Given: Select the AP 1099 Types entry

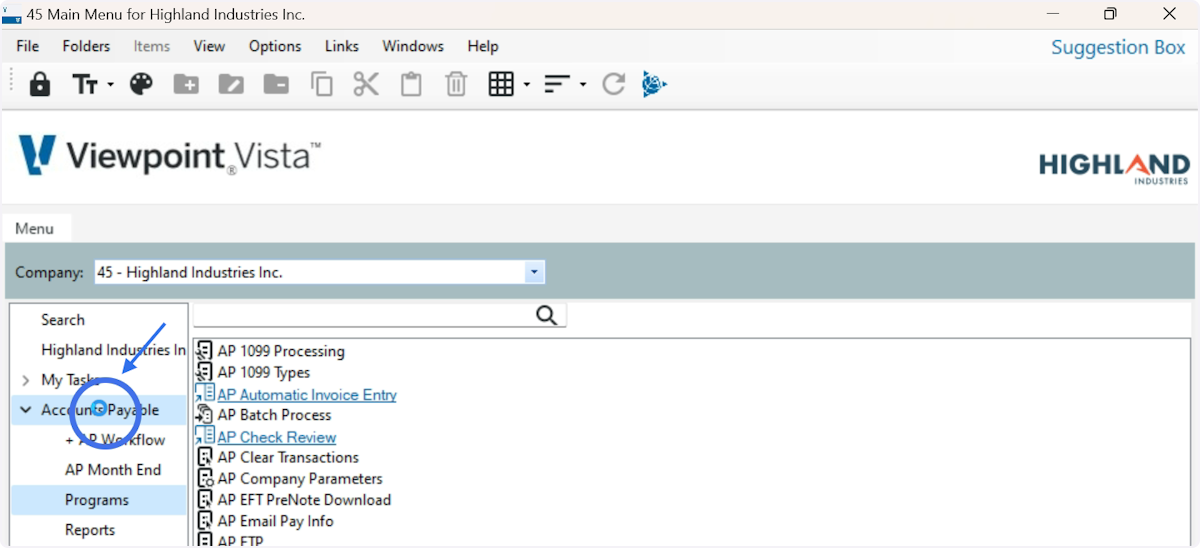Looking at the screenshot, I should click(x=264, y=373).
